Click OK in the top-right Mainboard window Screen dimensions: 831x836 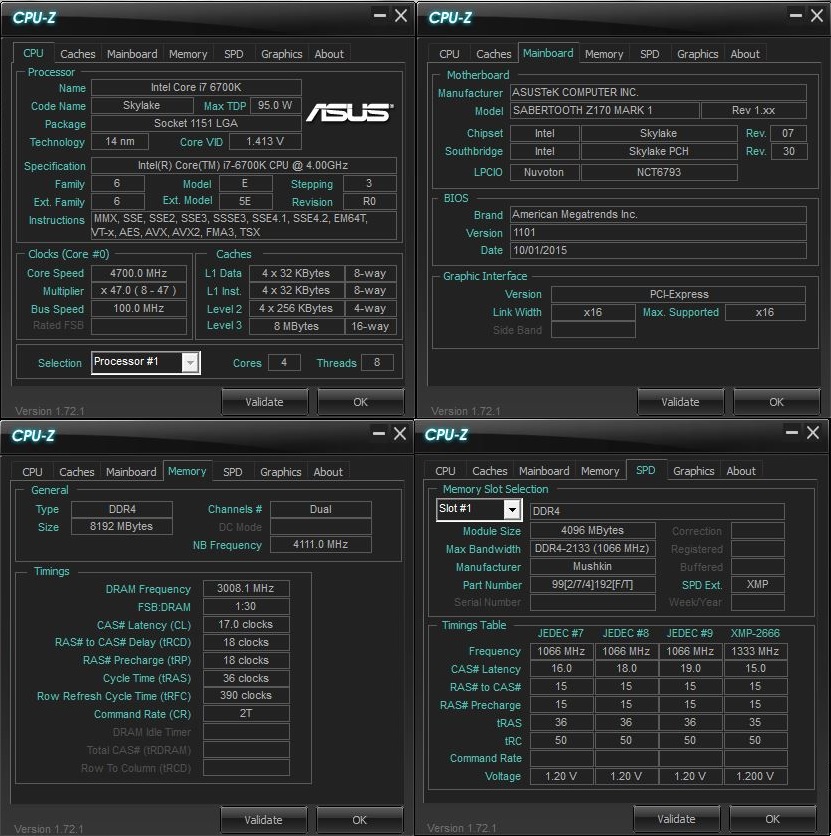point(776,402)
